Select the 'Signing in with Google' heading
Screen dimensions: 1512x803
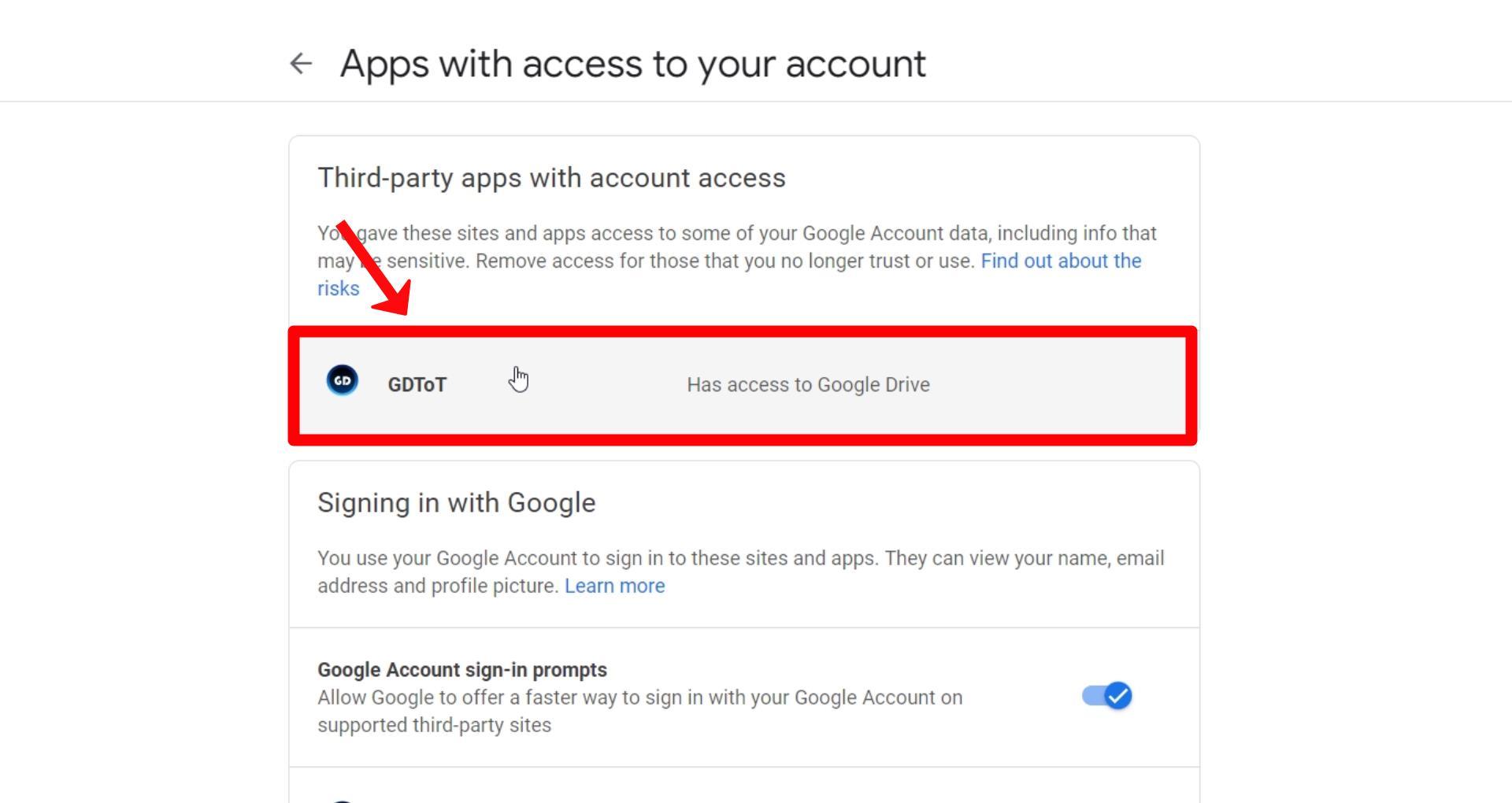coord(457,503)
